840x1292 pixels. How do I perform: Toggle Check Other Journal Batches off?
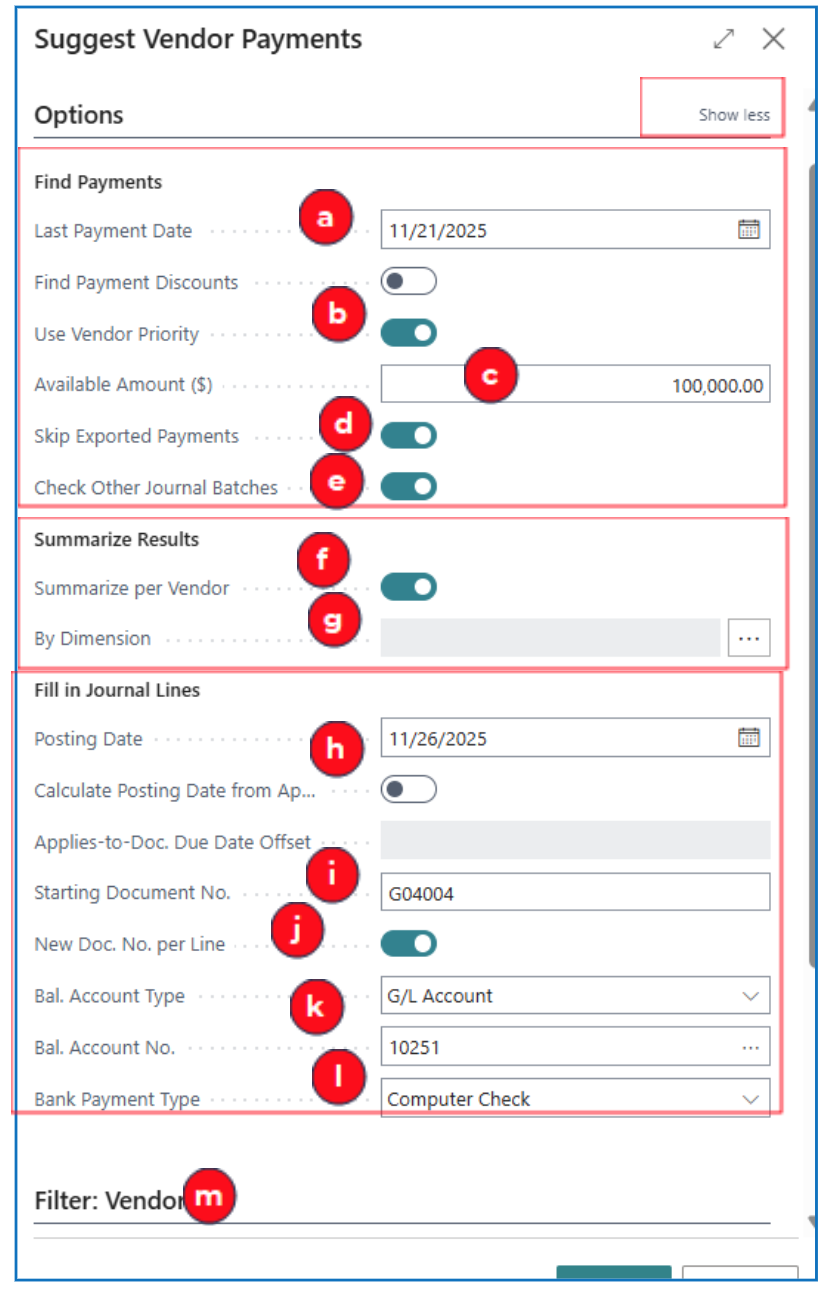(408, 487)
